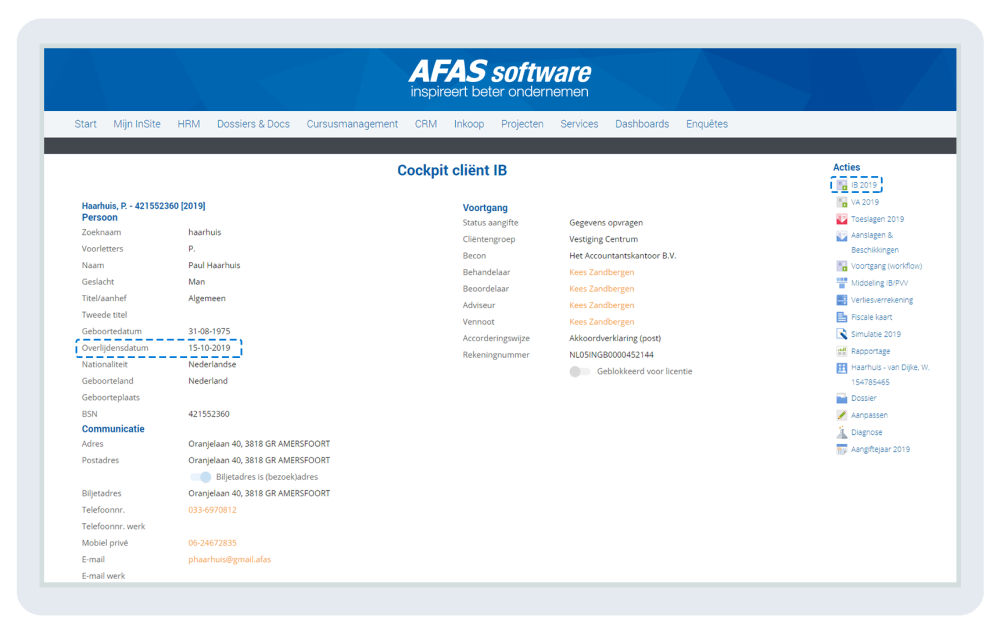The image size is (1000, 641).
Task: Click the Middeling IB/PVV icon
Action: pos(842,283)
